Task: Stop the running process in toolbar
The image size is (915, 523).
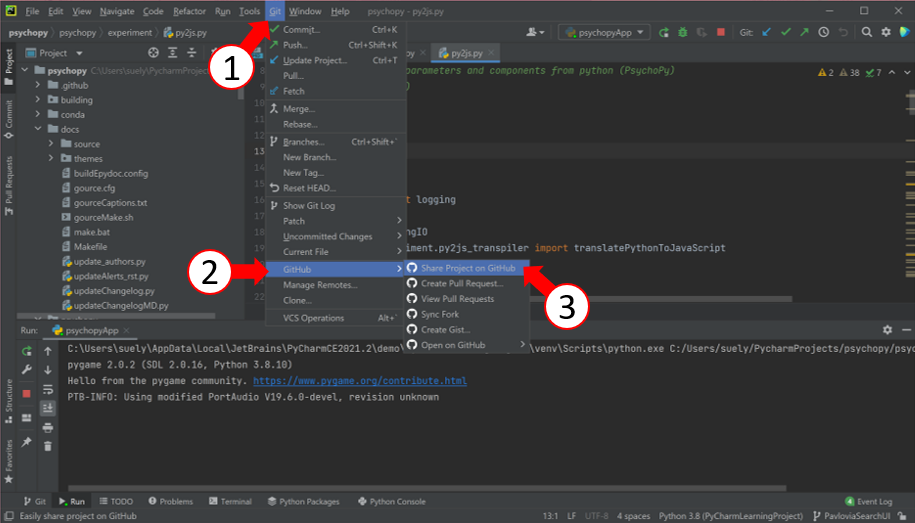Action: (x=721, y=33)
